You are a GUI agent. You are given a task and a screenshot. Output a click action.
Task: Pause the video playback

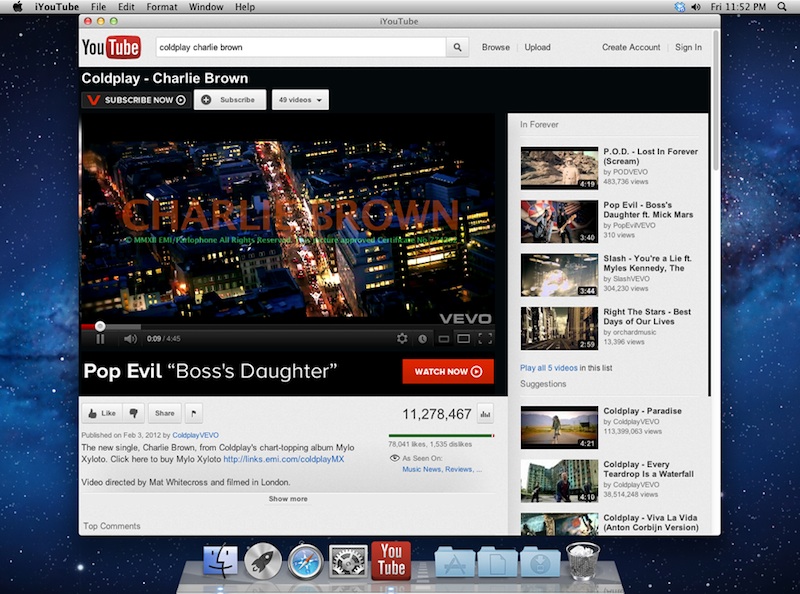(100, 339)
